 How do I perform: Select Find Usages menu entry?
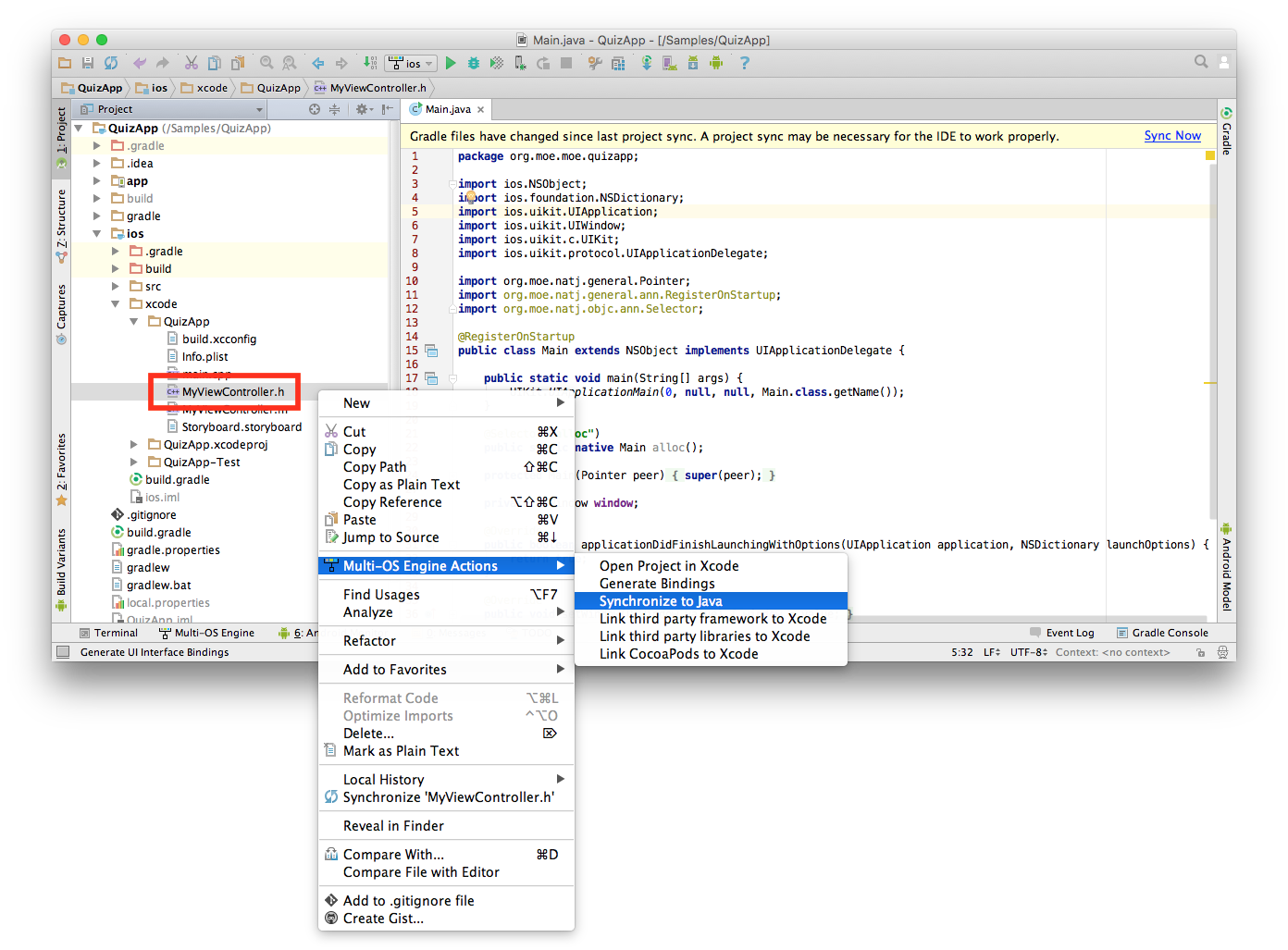[x=446, y=595]
